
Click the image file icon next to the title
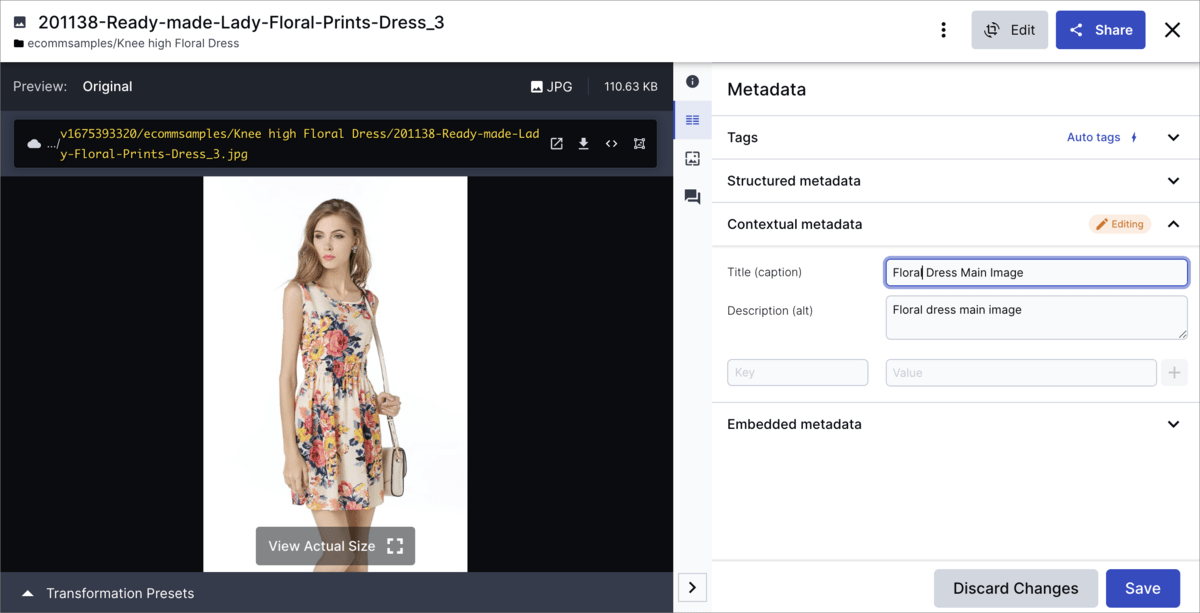20,22
